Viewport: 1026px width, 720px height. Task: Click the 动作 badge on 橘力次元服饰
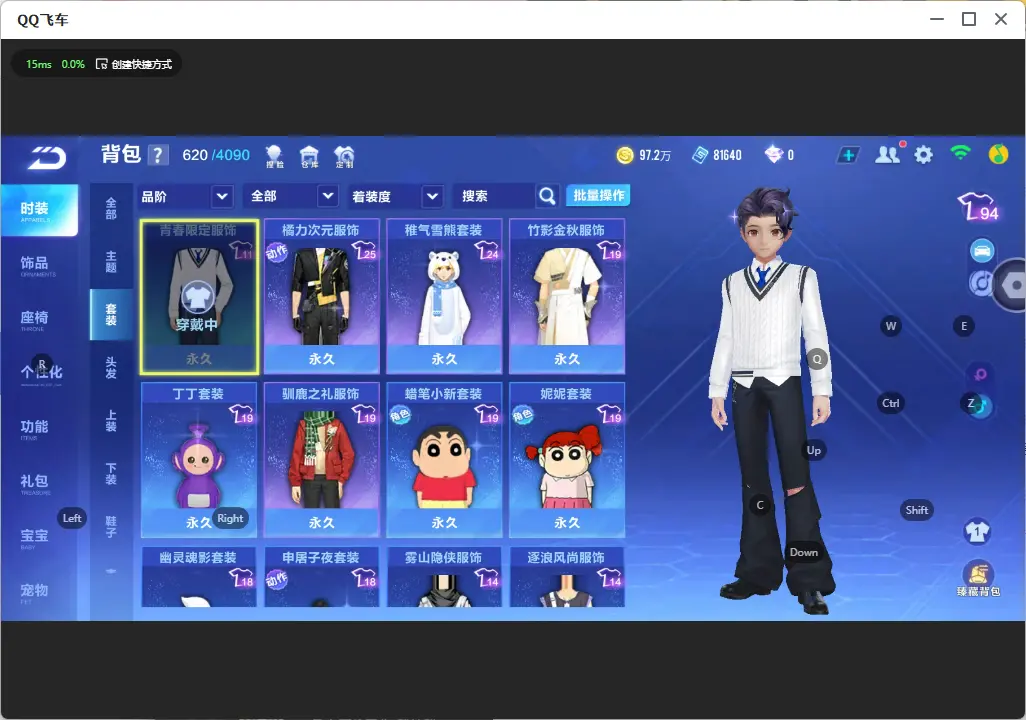276,252
